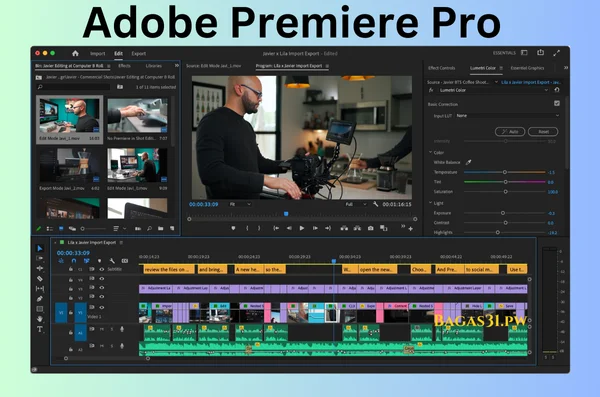The width and height of the screenshot is (600, 397).
Task: Reset the Lumetri Color effect icon
Action: pos(557,90)
